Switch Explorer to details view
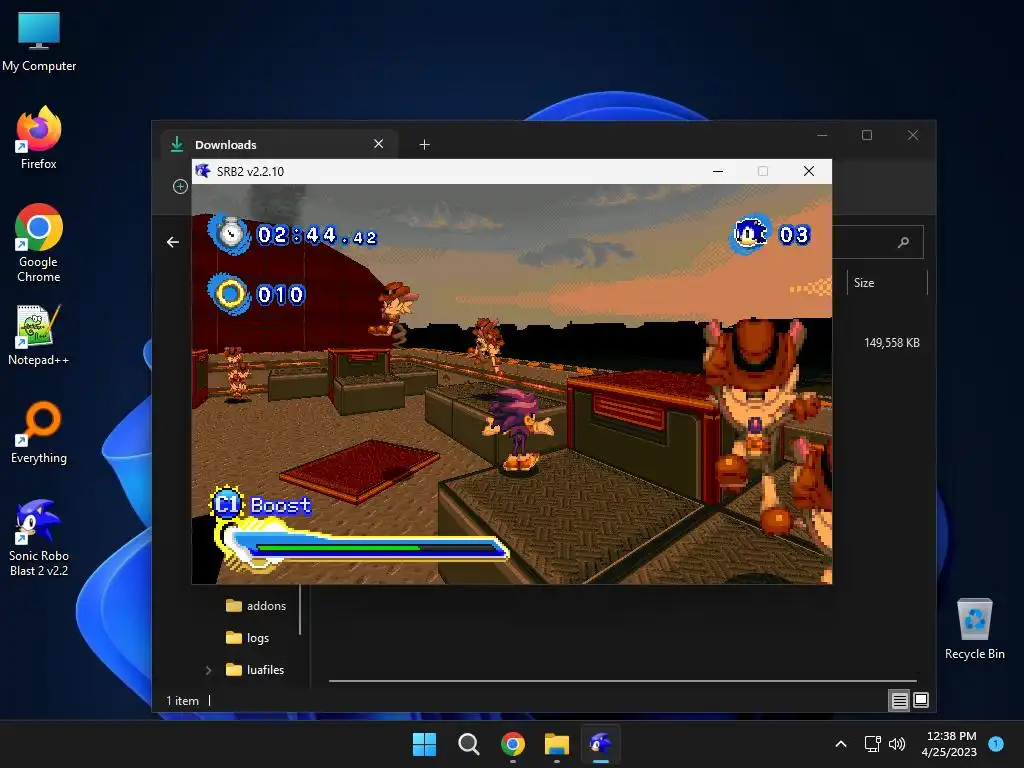The height and width of the screenshot is (768, 1024). click(899, 701)
